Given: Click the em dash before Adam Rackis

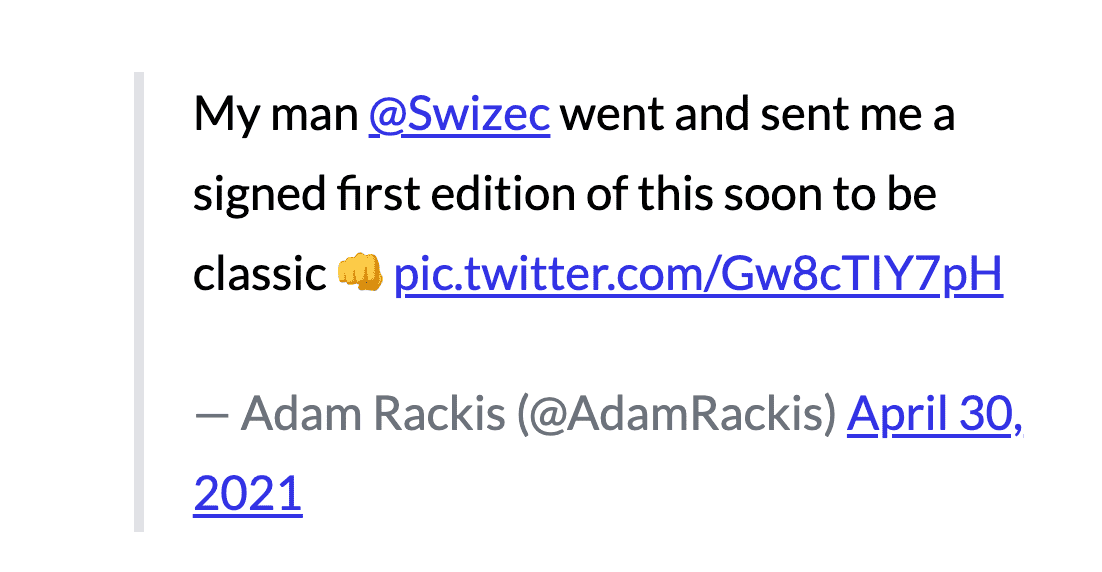Looking at the screenshot, I should [212, 413].
